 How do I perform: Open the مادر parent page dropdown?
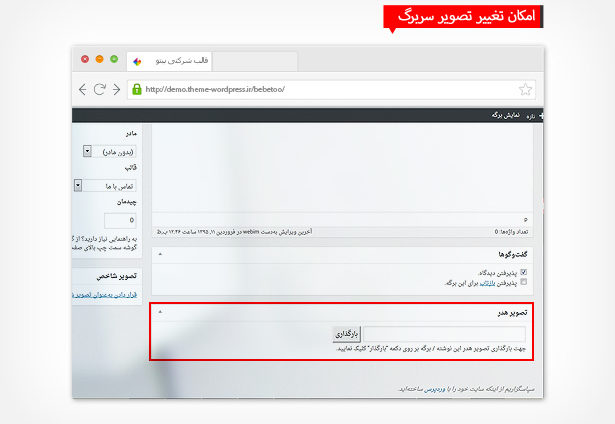coord(88,151)
